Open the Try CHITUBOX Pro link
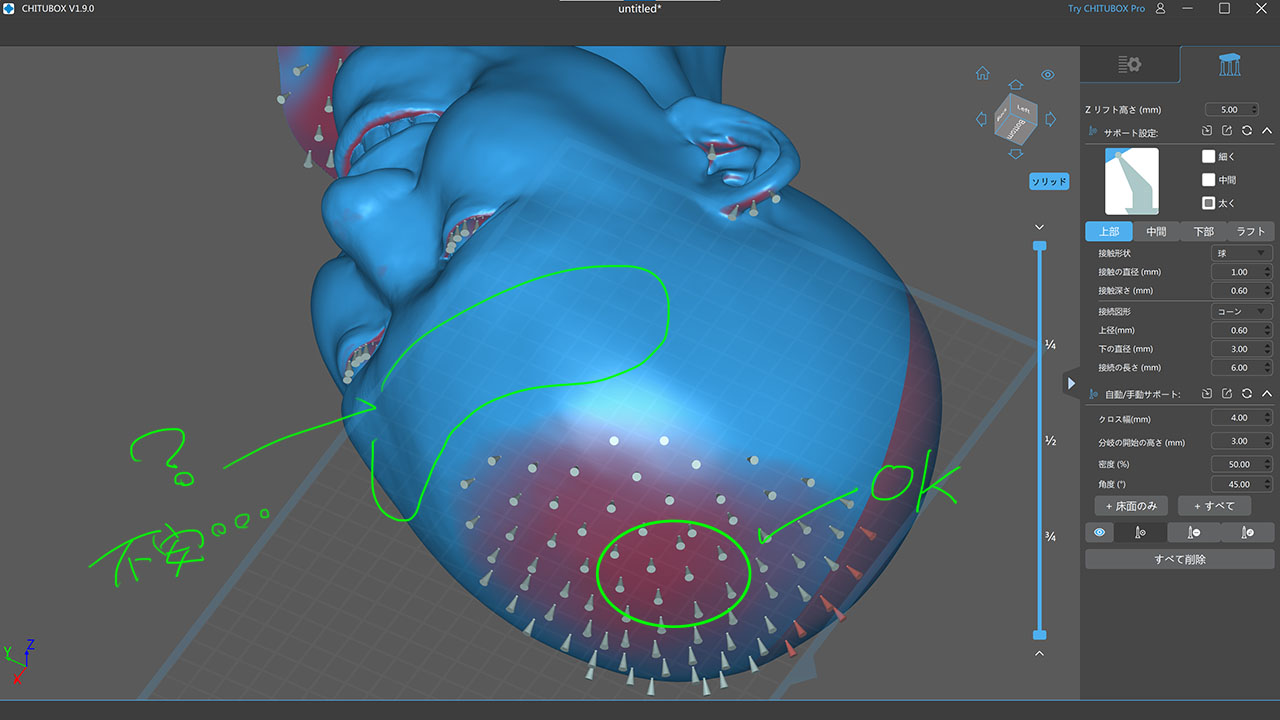 point(1104,9)
